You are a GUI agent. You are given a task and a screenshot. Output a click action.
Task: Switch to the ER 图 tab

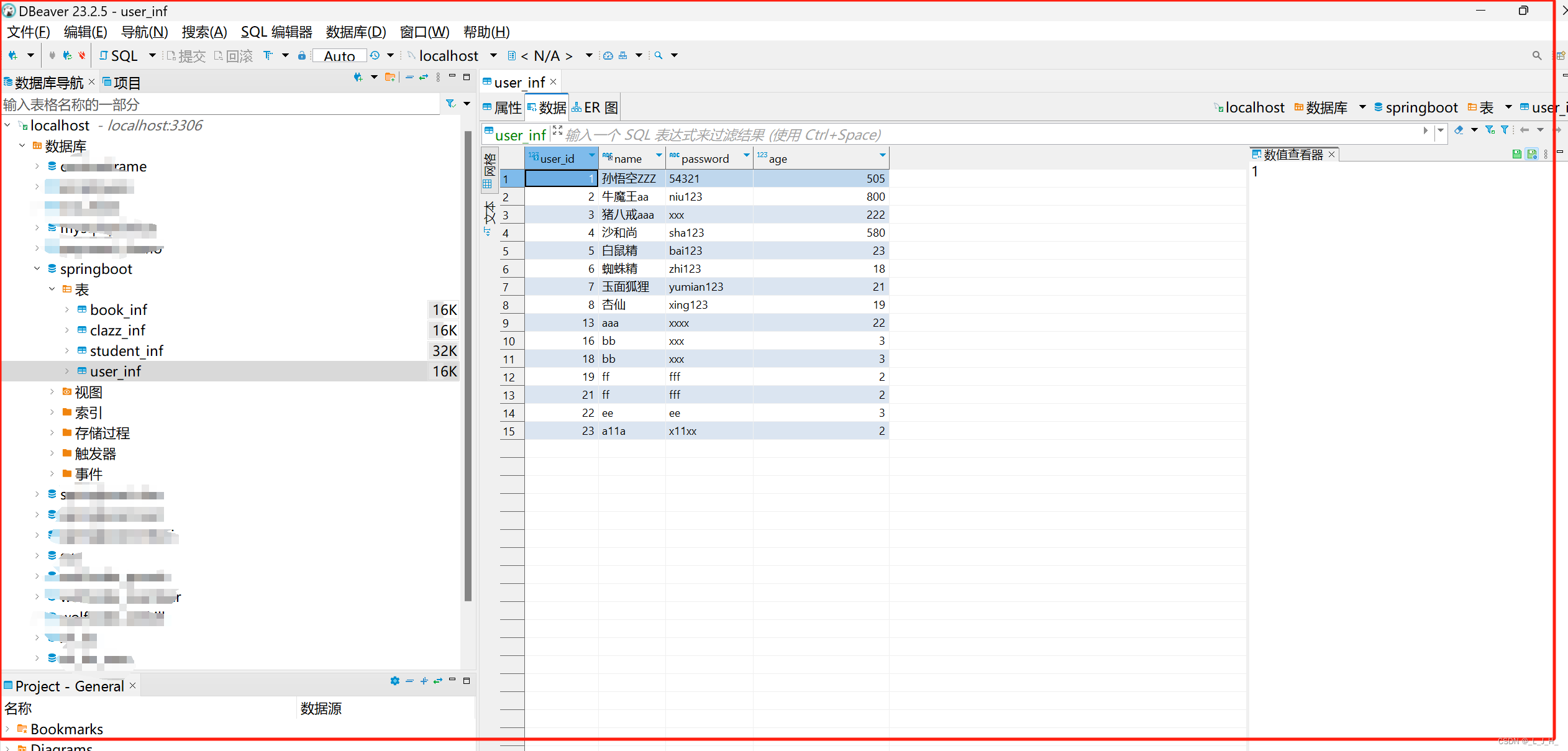click(595, 108)
